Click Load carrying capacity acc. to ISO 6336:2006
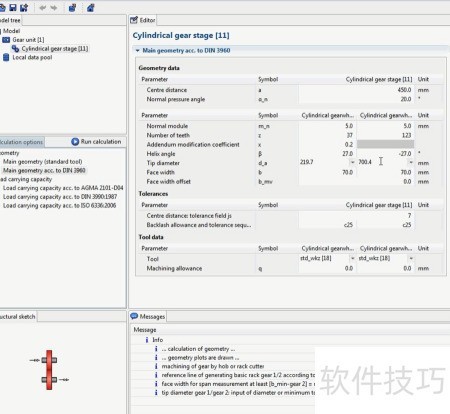The image size is (450, 414). (60, 206)
